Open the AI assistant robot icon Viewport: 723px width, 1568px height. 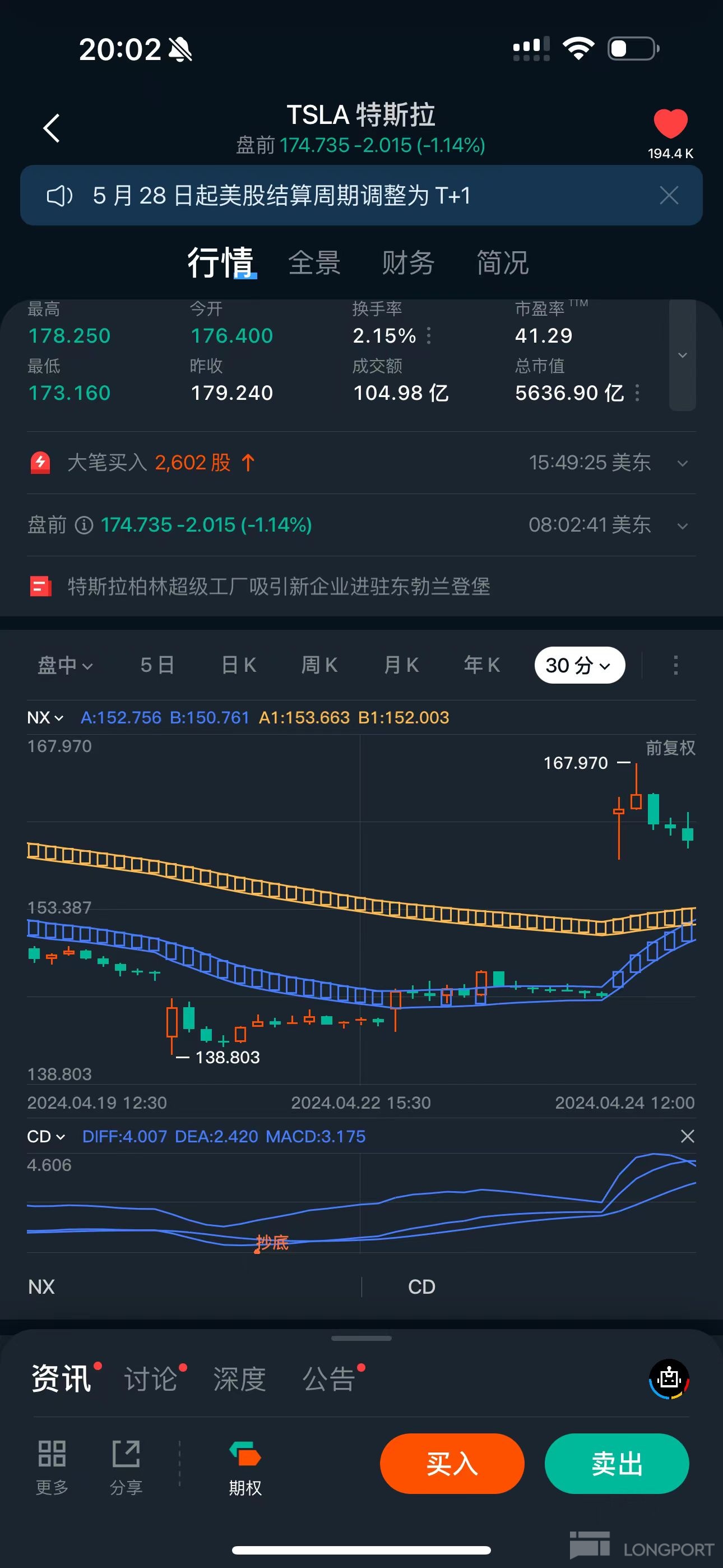tap(669, 1378)
